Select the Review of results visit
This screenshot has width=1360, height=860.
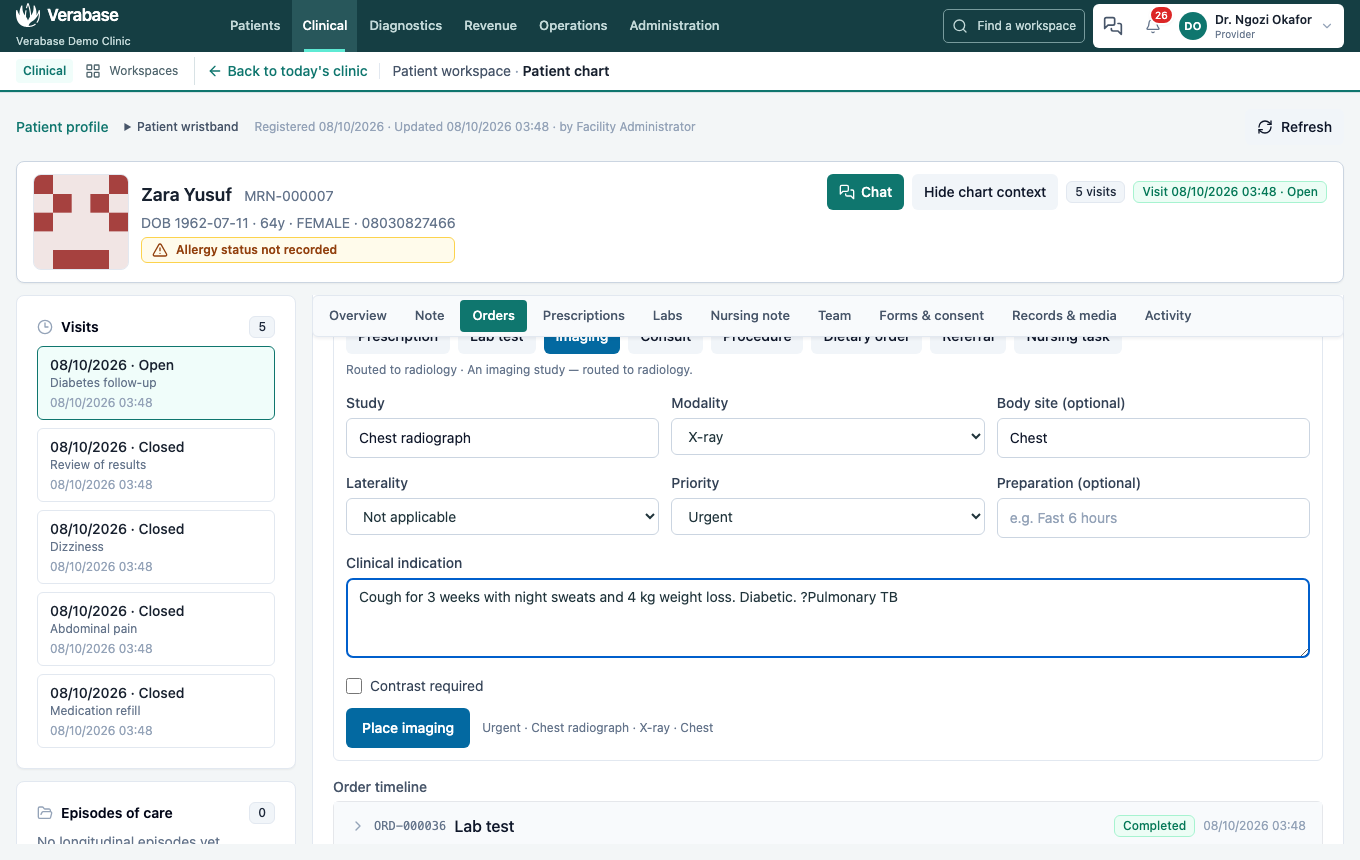pos(156,465)
